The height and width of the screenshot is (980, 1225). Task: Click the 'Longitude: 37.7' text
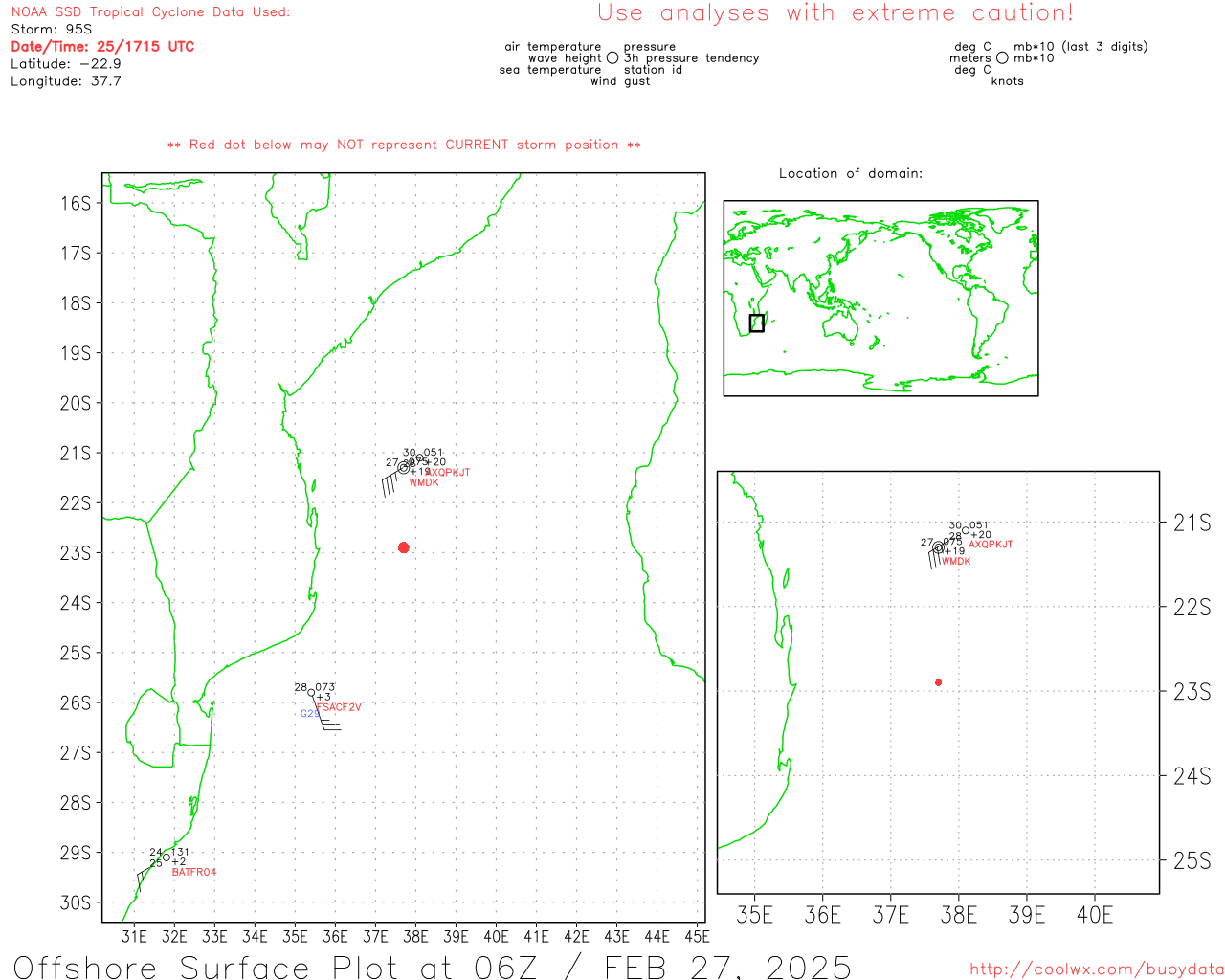pos(66,81)
